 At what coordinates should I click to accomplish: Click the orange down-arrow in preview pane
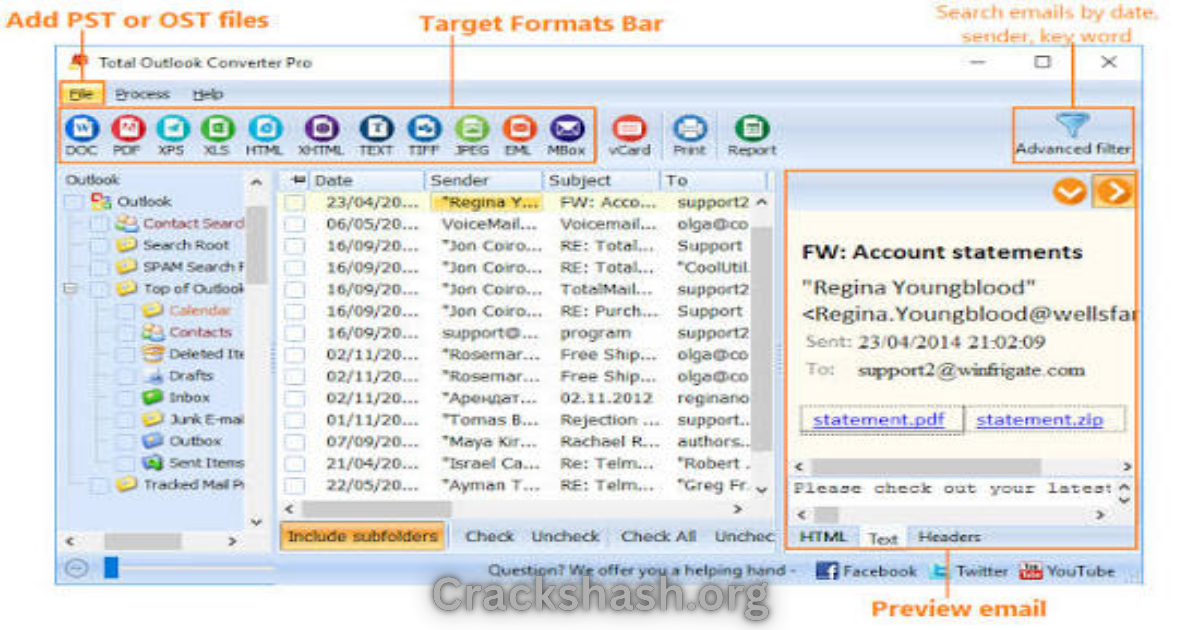[x=1069, y=190]
